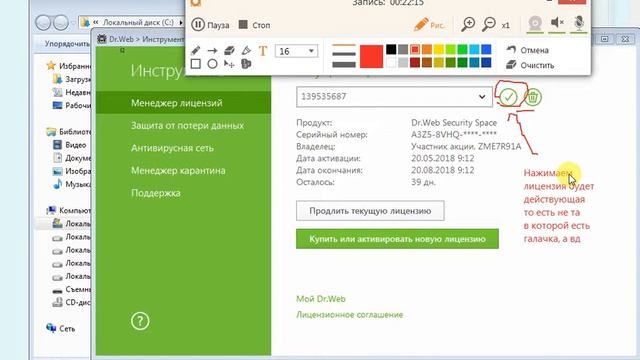Toggle the muted speaker sound

click(x=557, y=22)
